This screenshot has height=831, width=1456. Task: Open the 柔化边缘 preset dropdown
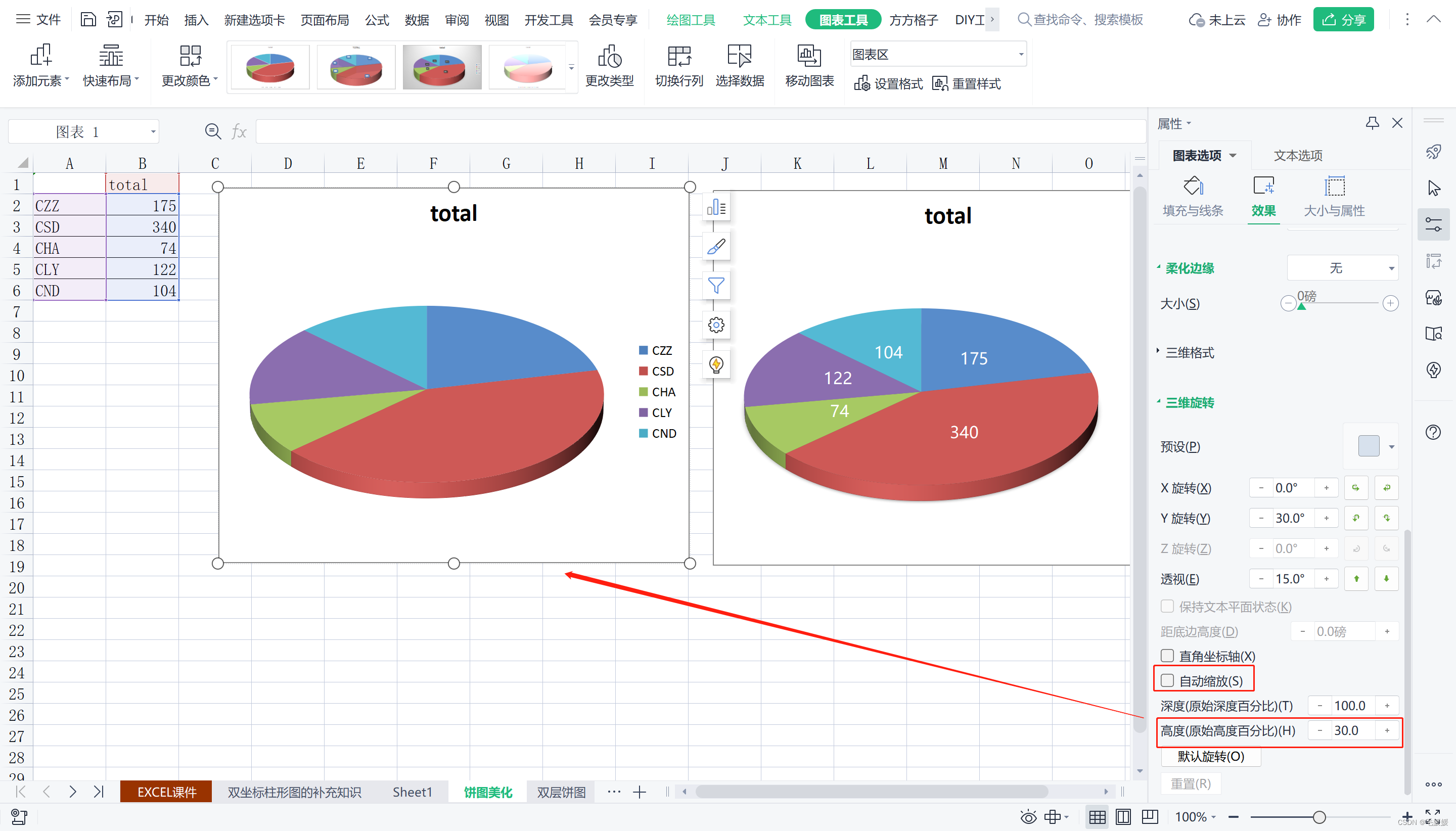[x=1342, y=268]
